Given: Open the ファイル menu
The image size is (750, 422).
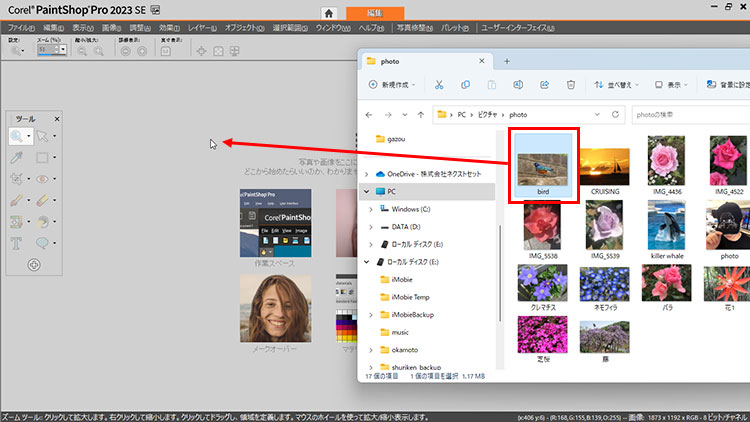Looking at the screenshot, I should (20, 27).
